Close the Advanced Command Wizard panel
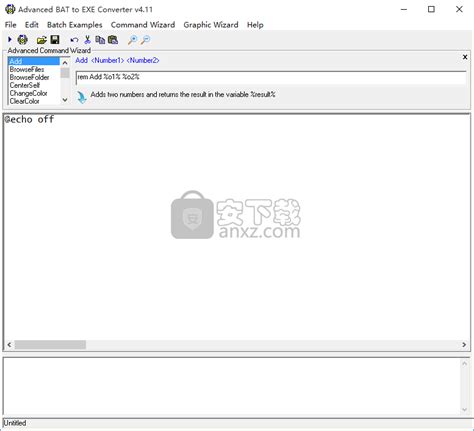 coord(465,57)
